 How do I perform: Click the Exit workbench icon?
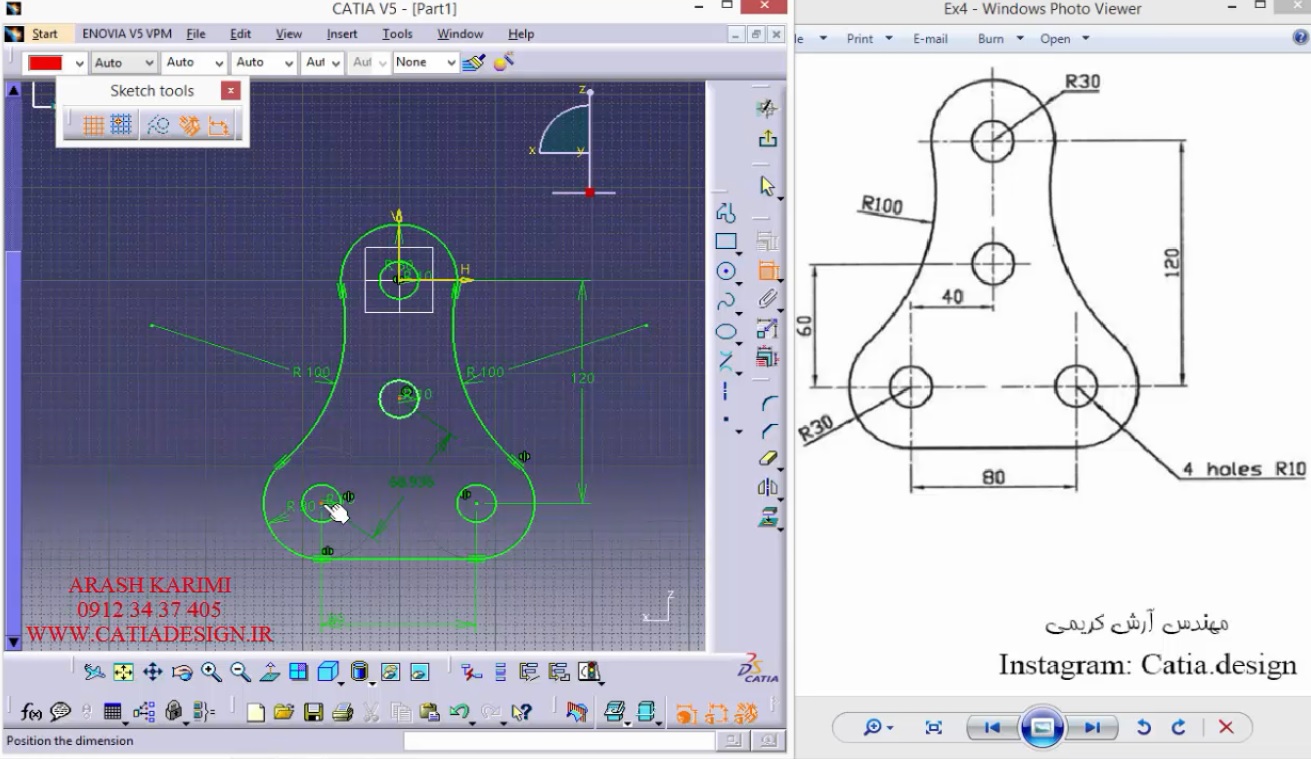(x=768, y=139)
